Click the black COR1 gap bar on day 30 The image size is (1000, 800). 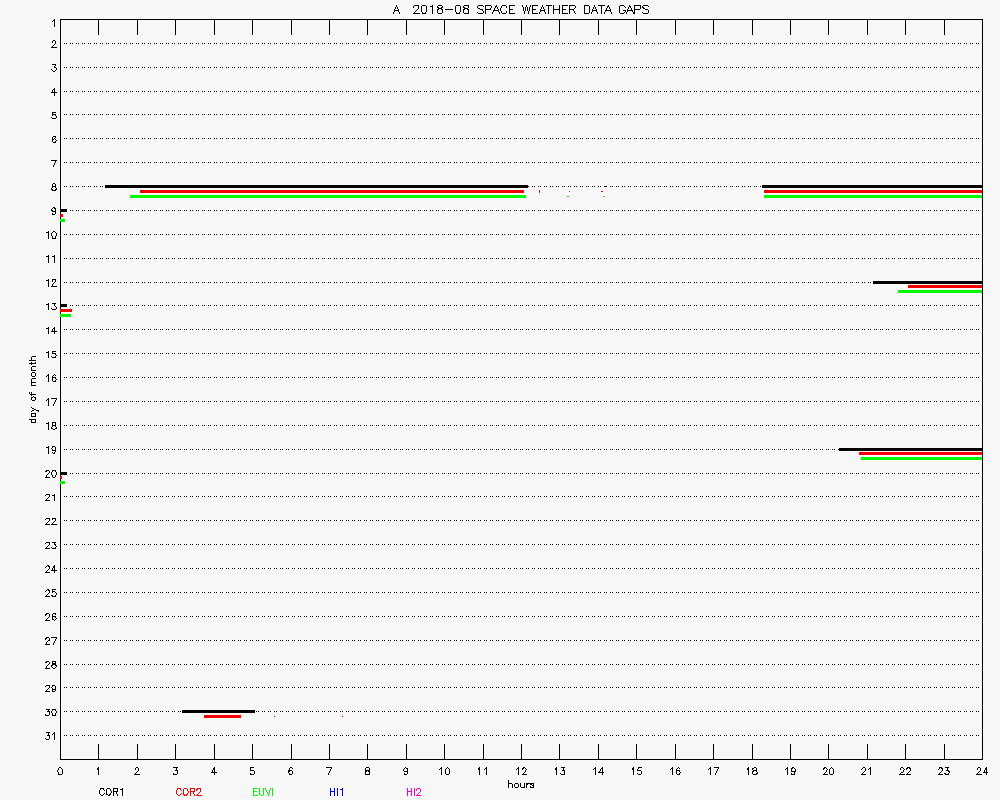(x=218, y=711)
